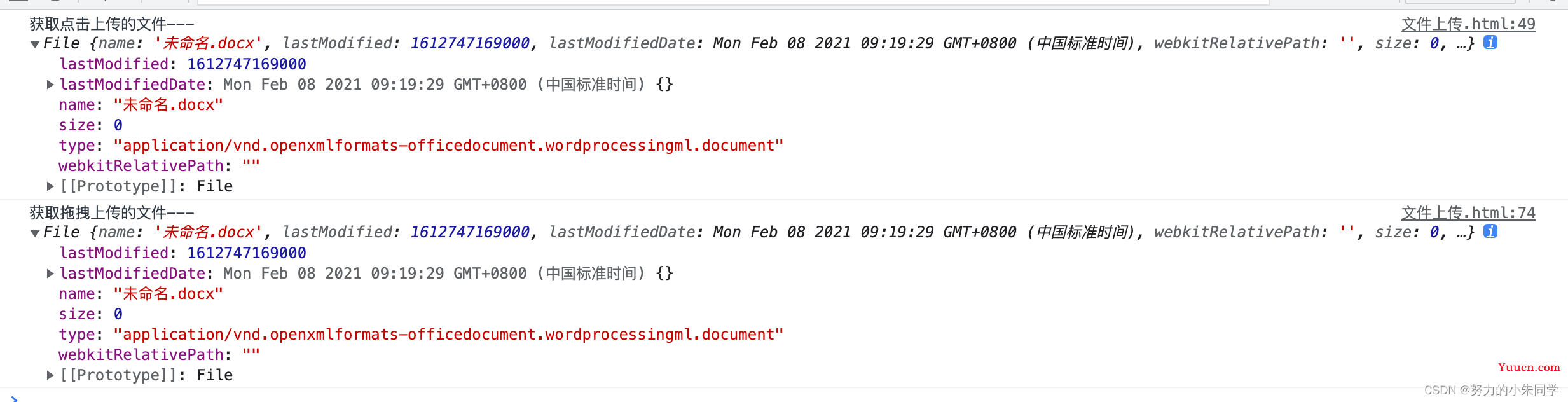Click the info icon on the first File object
1568x402 pixels.
click(x=1490, y=43)
